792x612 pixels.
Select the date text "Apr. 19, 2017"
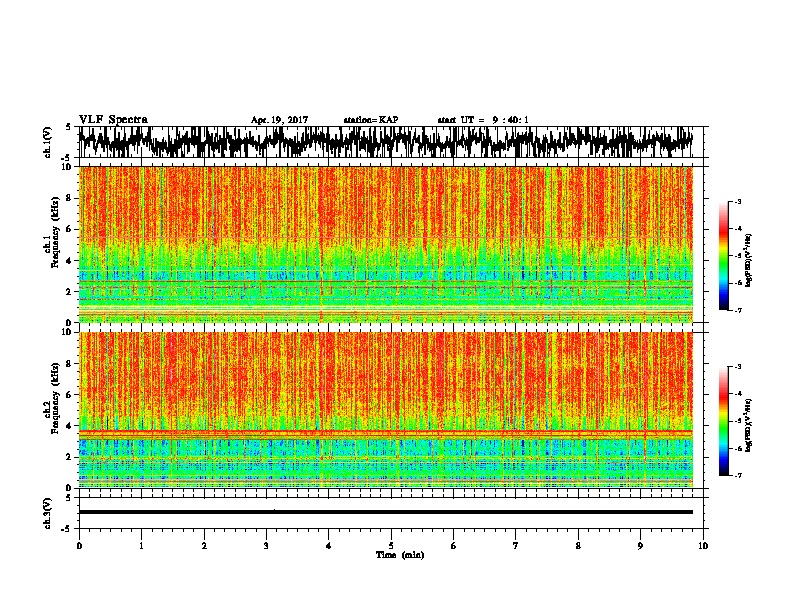pyautogui.click(x=279, y=120)
